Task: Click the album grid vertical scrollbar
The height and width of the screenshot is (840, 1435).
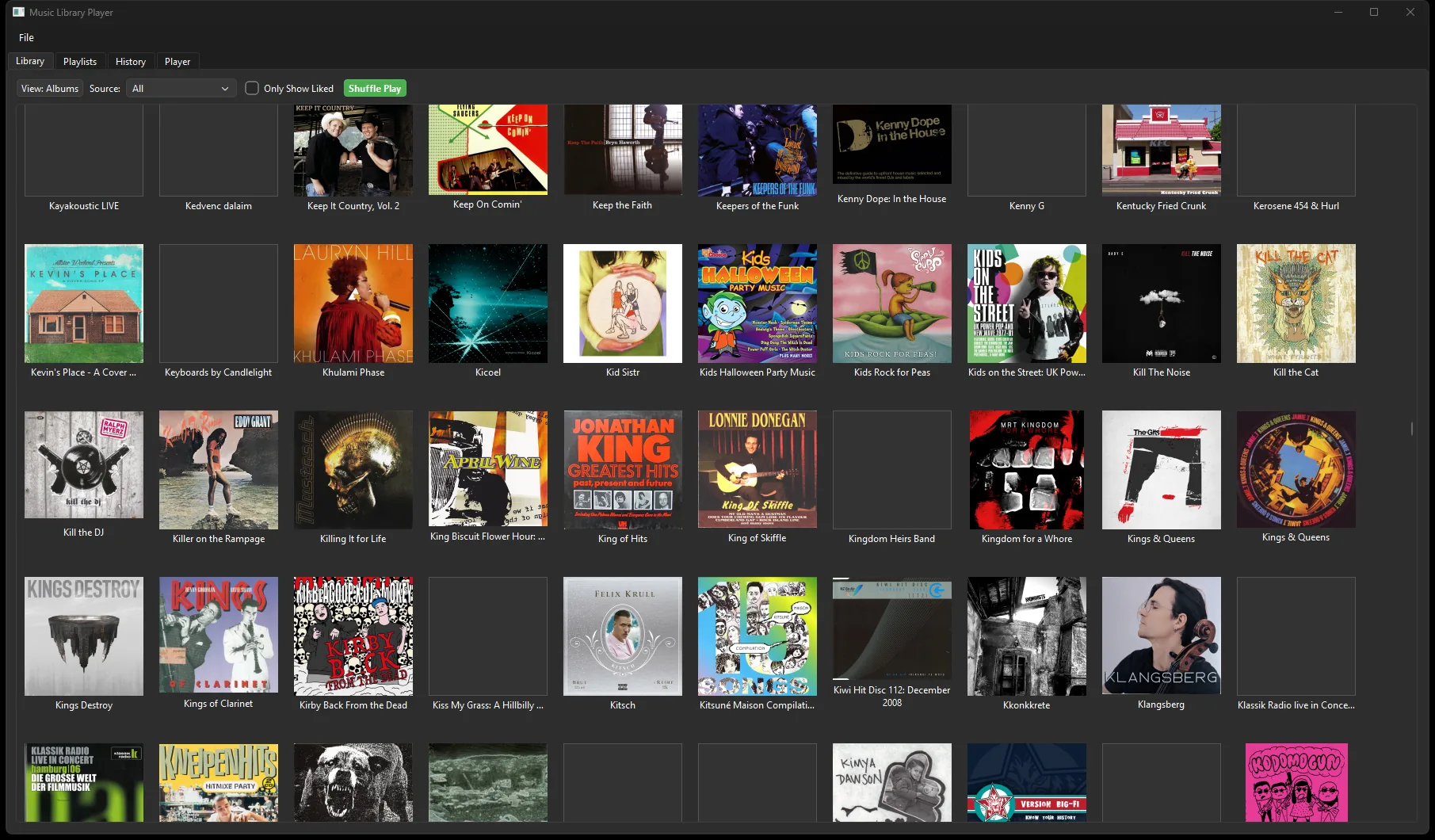Action: [x=1412, y=428]
